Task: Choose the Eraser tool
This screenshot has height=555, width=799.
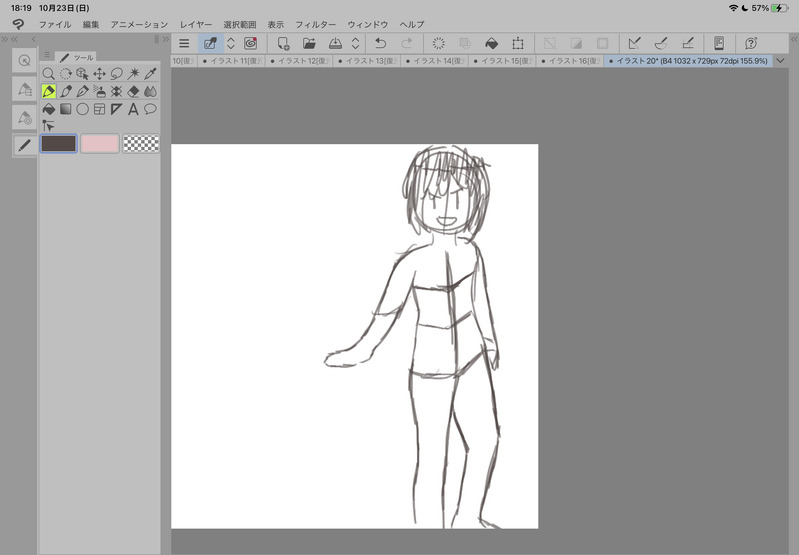Action: pos(133,91)
